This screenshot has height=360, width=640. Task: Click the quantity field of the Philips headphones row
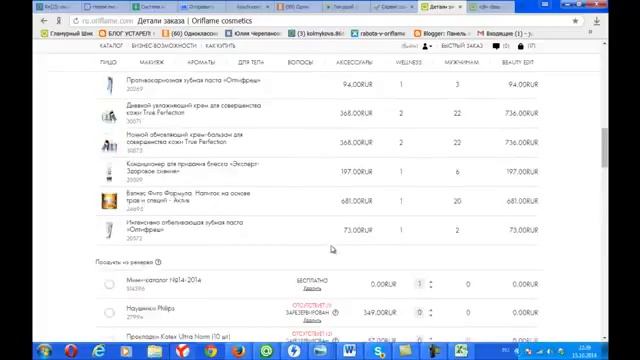[419, 313]
